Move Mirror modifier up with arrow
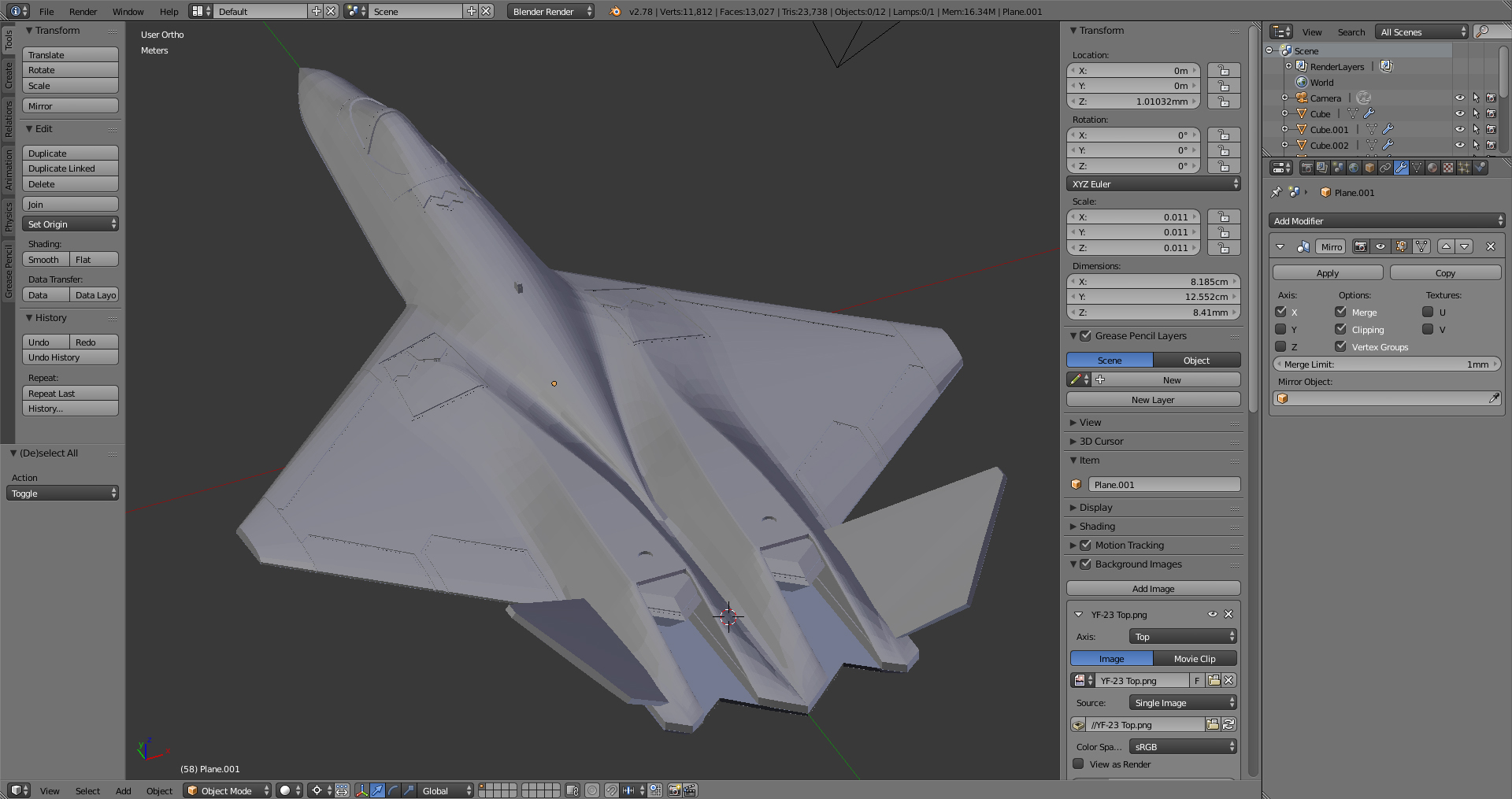Image resolution: width=1512 pixels, height=799 pixels. [1446, 246]
